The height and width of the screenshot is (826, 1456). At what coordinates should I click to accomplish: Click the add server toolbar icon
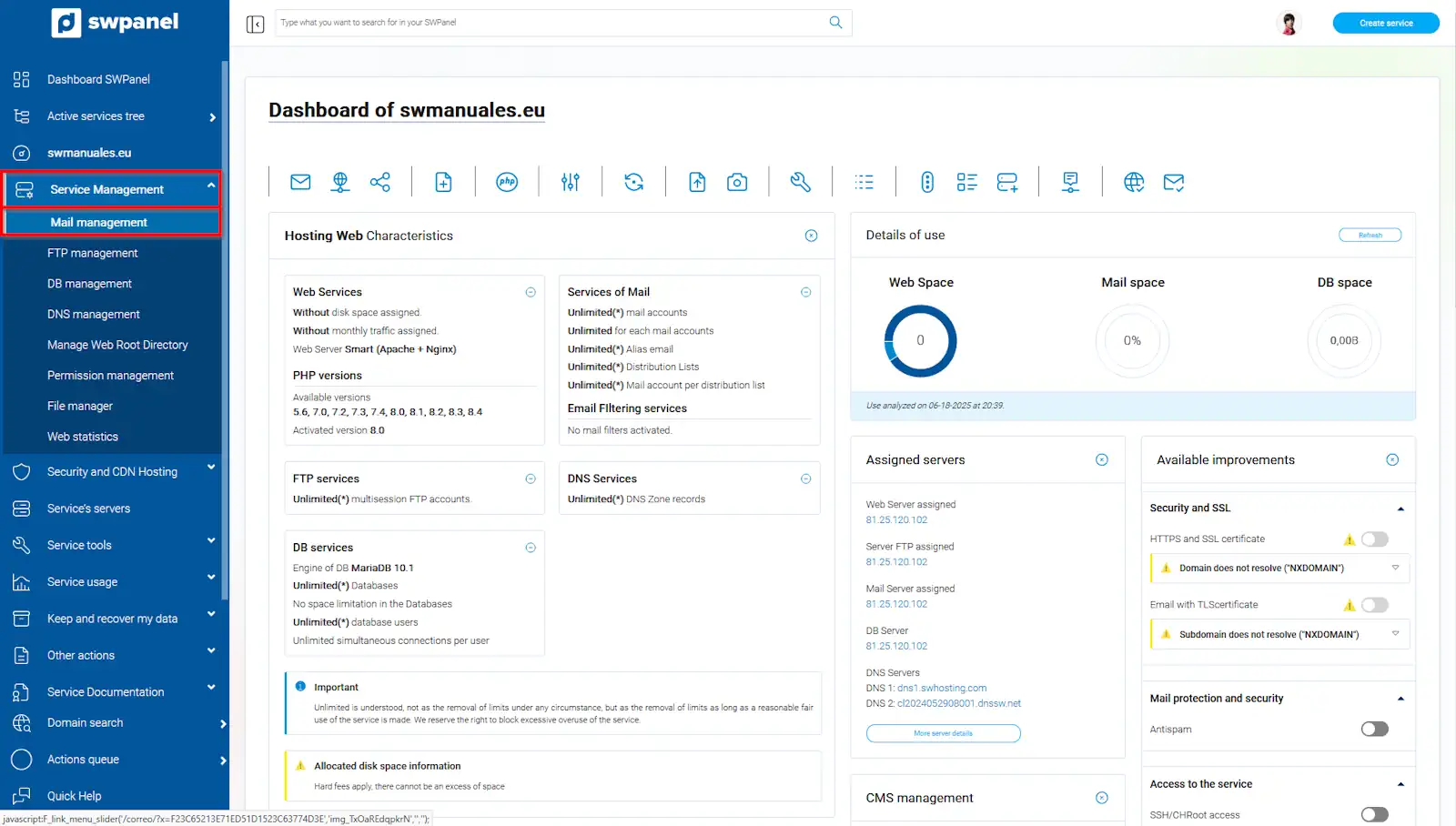point(1007,182)
